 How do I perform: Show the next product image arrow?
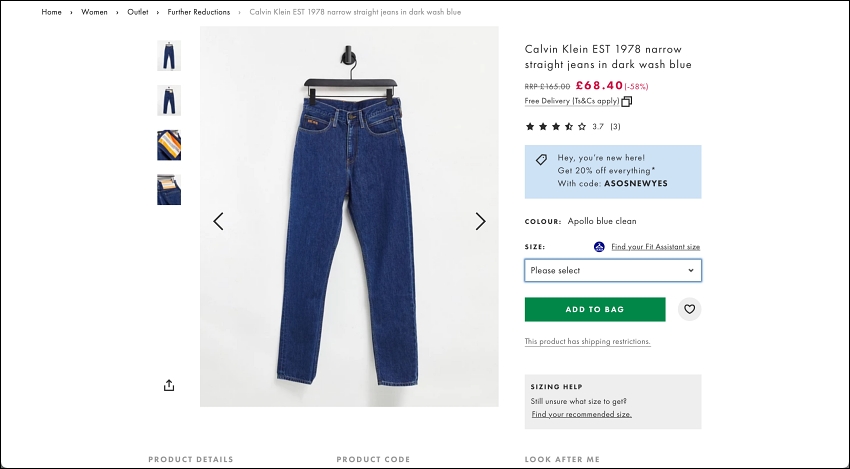[x=480, y=221]
